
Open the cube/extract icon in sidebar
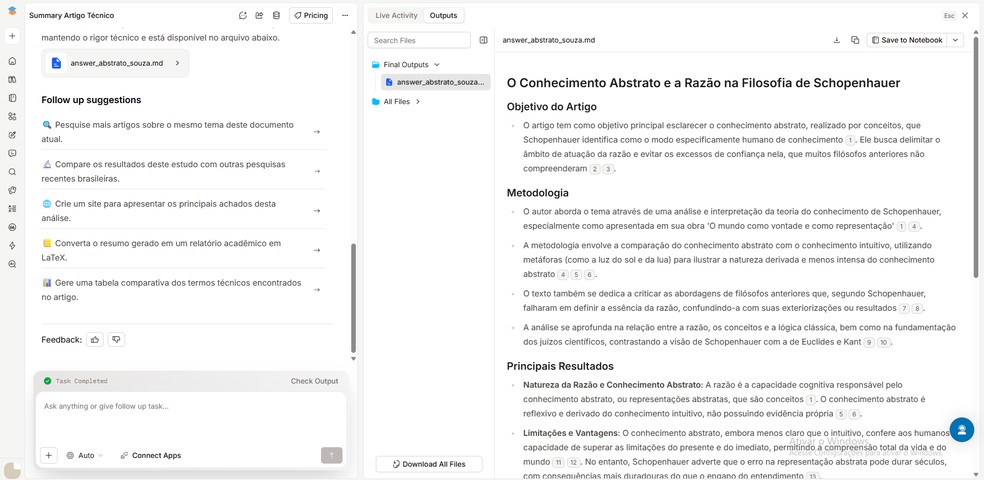click(12, 190)
